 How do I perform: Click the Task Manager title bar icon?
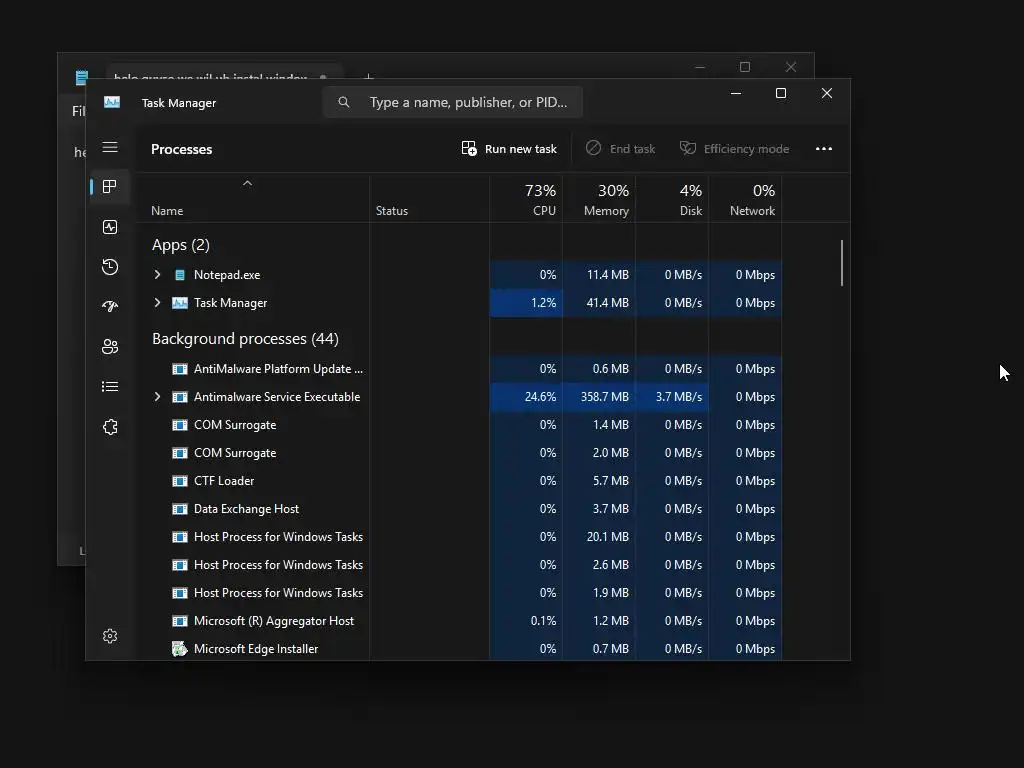[x=112, y=103]
